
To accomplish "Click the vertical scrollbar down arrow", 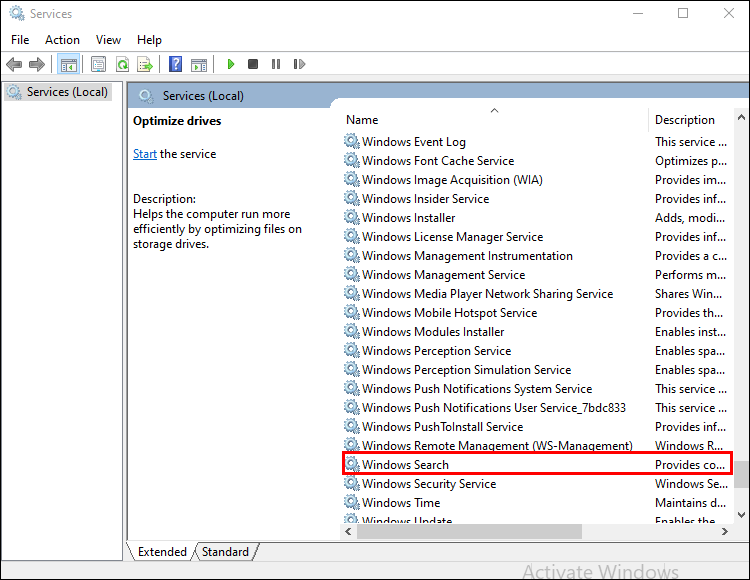I will tap(741, 515).
